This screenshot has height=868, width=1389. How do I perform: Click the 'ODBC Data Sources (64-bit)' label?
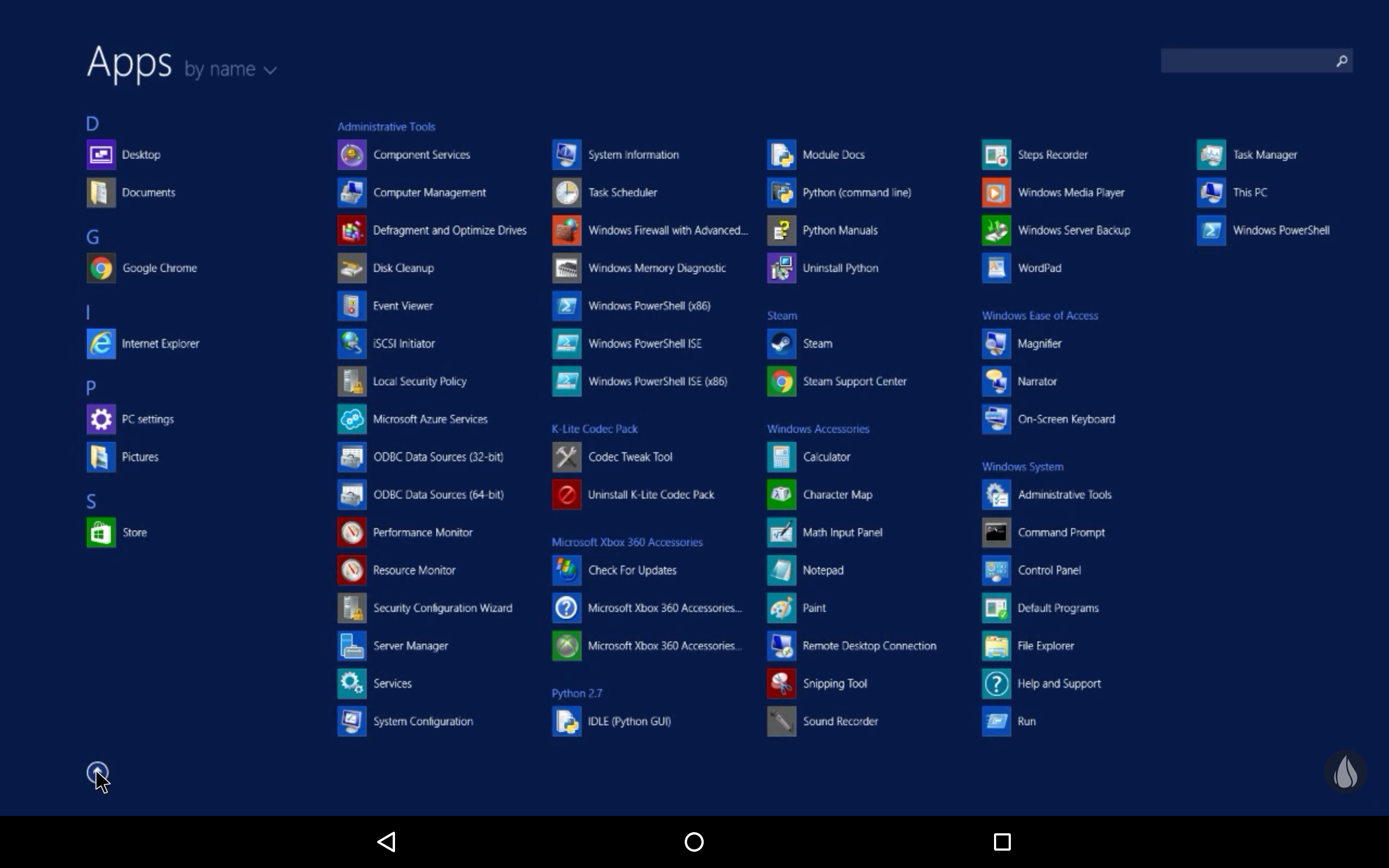438,495
